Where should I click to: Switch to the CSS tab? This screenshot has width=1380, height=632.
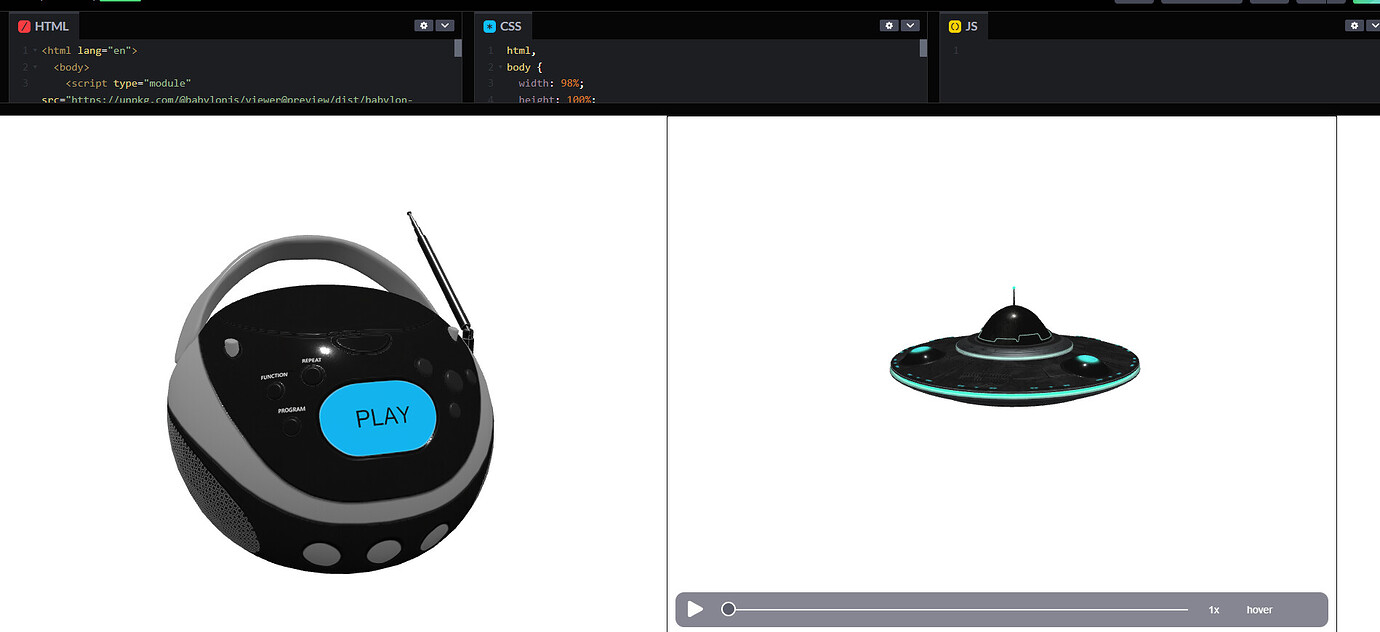tap(510, 25)
